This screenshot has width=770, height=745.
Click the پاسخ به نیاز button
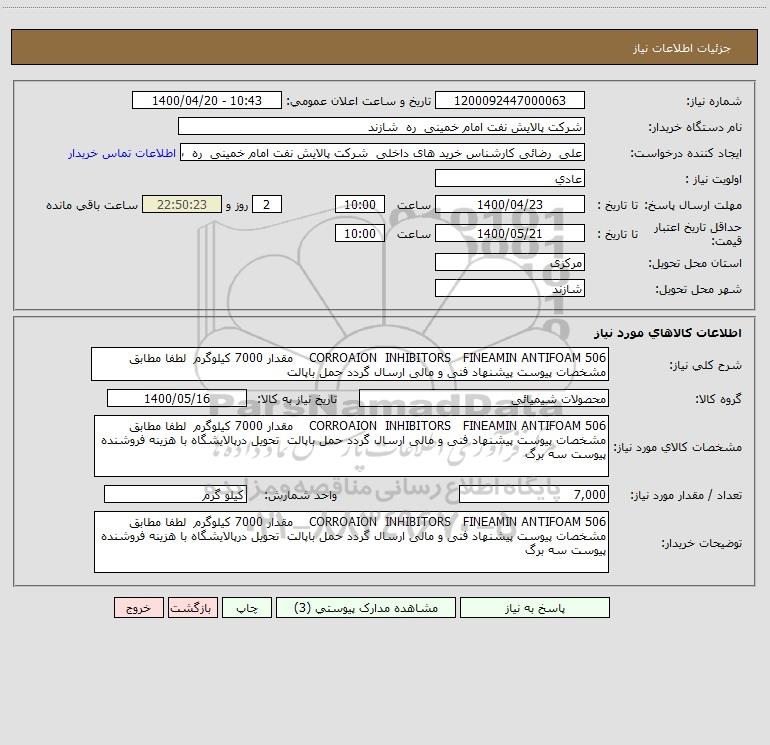535,608
